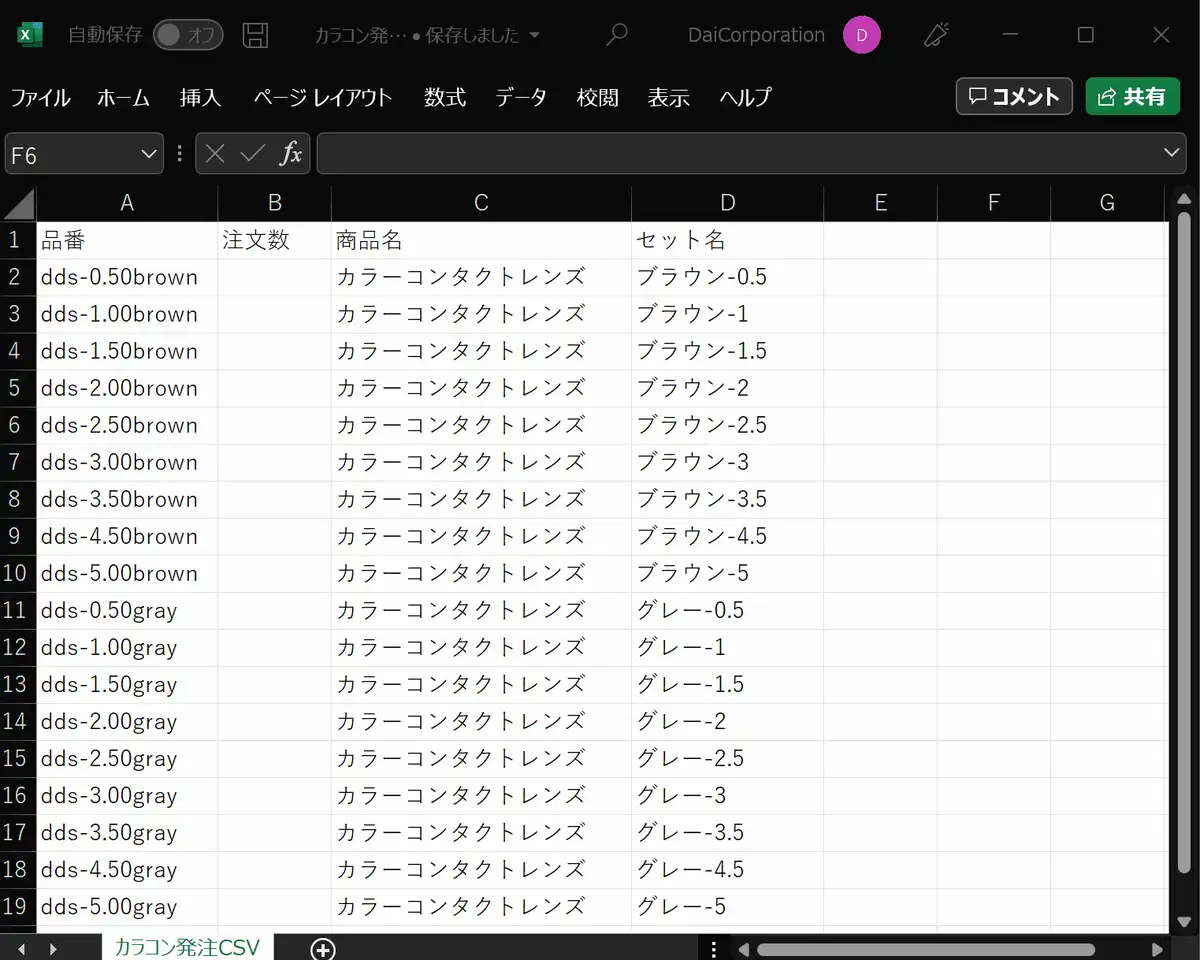Click the Excel app logo icon

(29, 35)
